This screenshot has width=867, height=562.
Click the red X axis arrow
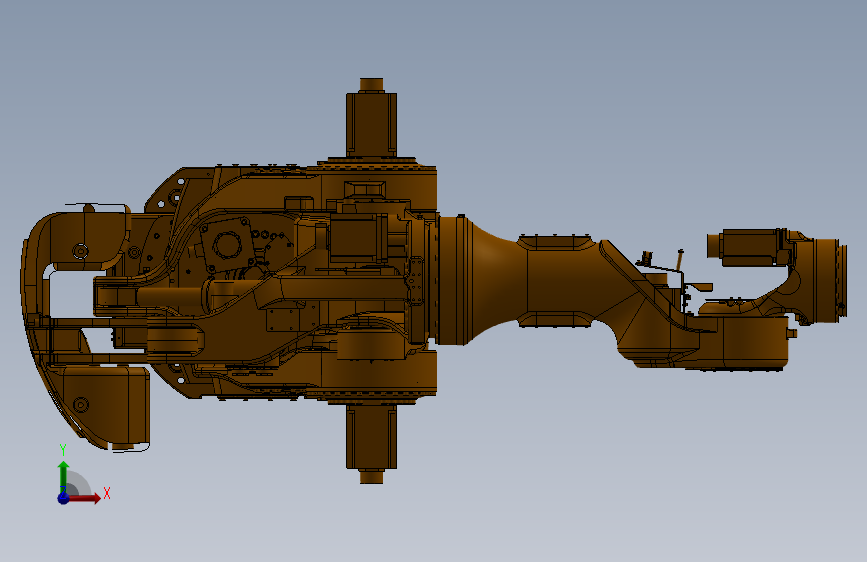pyautogui.click(x=84, y=498)
